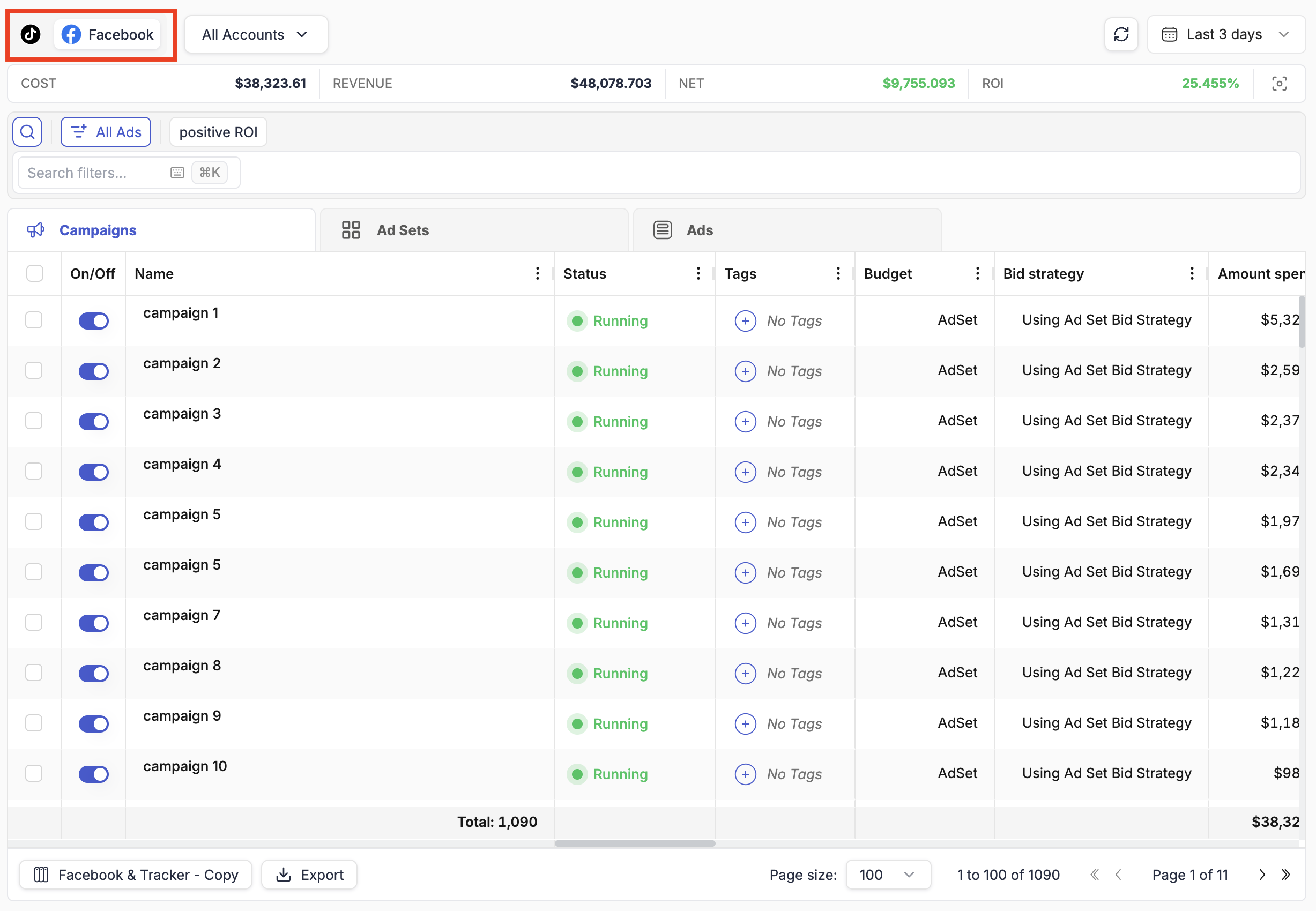Switch to the TikTok platform icon

(31, 34)
